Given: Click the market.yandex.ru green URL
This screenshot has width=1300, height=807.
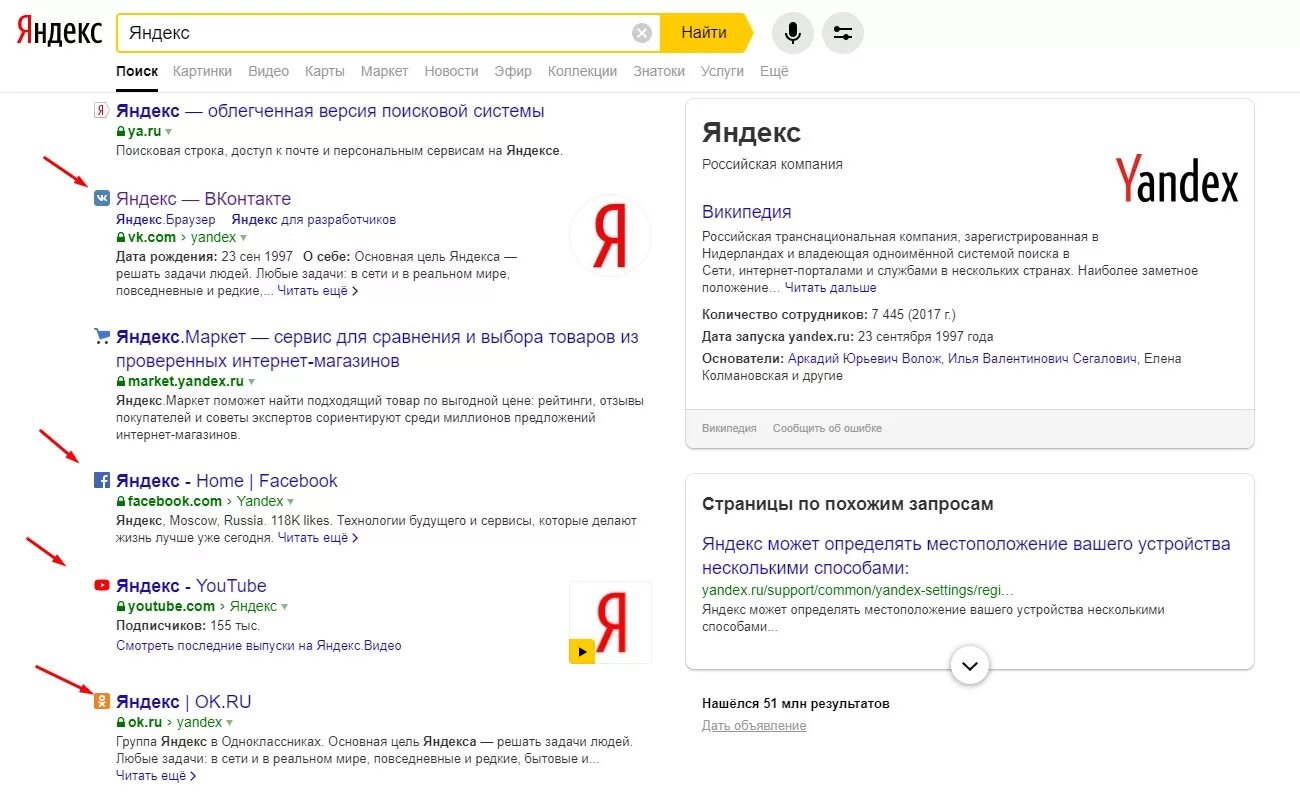Looking at the screenshot, I should pos(186,382).
